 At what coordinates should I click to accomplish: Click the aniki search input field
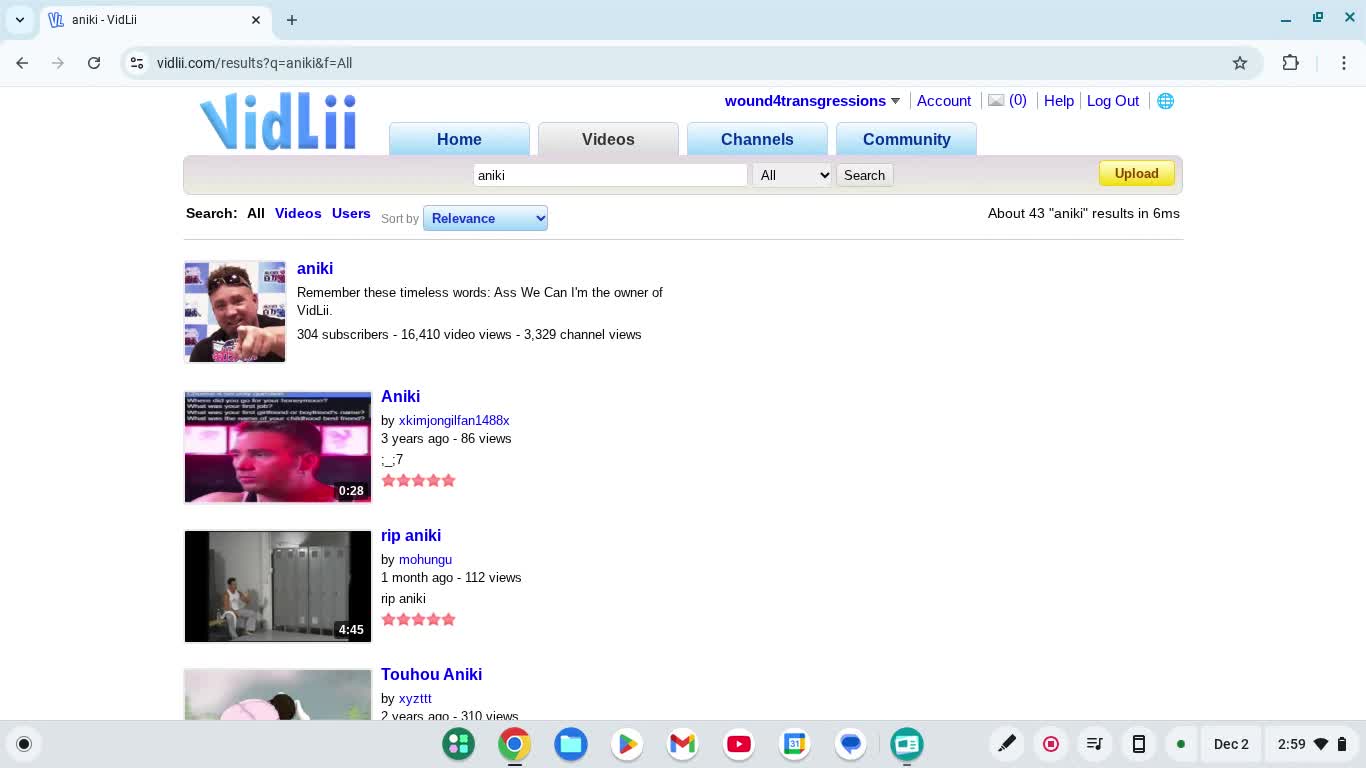[x=610, y=175]
